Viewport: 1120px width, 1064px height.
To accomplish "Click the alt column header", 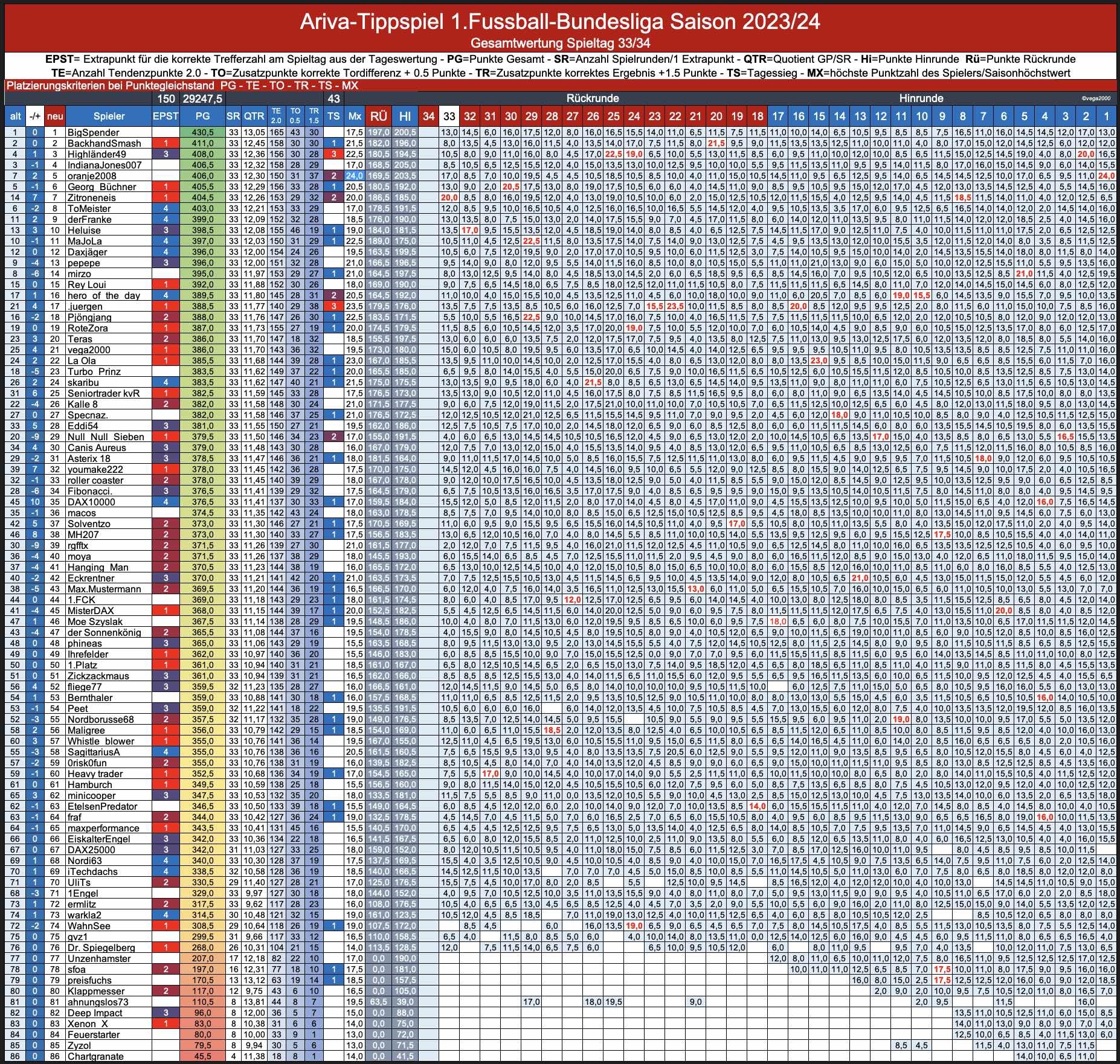I will 16,116.
